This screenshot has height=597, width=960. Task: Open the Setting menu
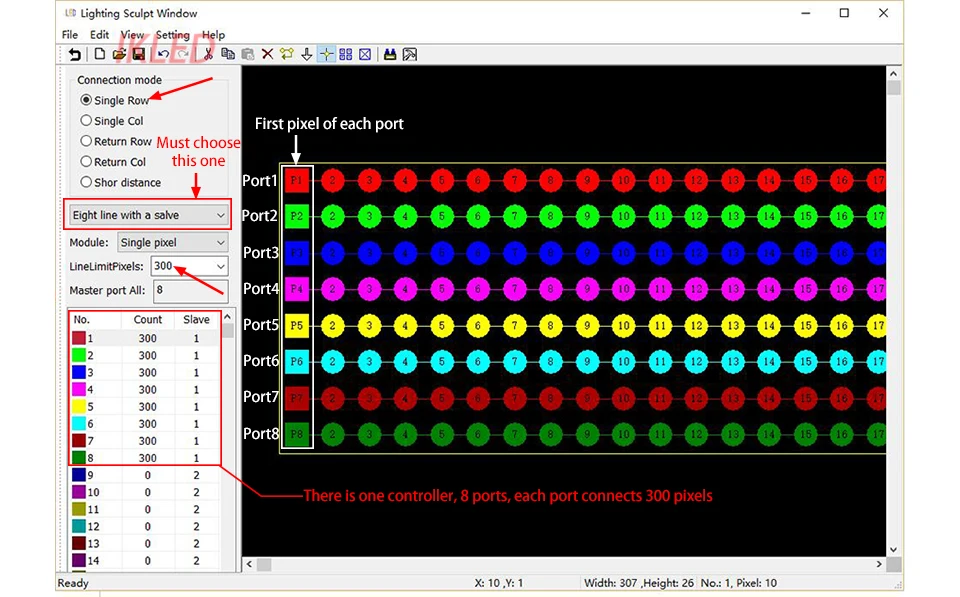(173, 35)
